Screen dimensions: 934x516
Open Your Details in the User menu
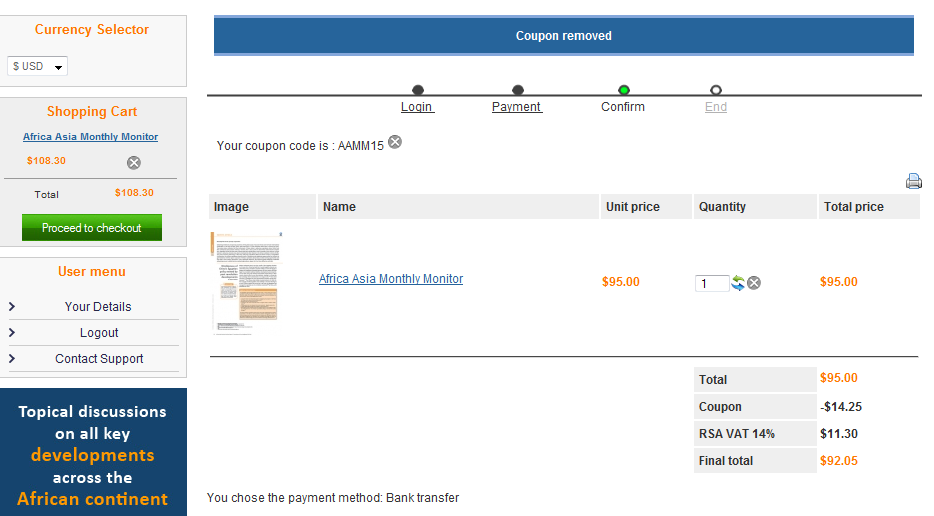point(98,307)
